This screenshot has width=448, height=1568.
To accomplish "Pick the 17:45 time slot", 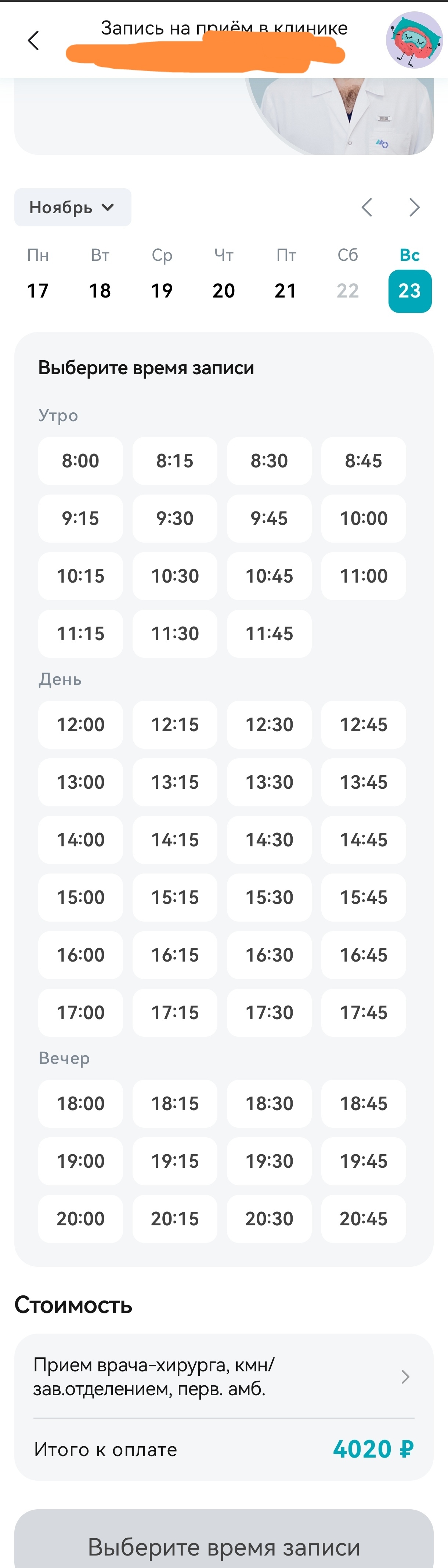I will (363, 1012).
